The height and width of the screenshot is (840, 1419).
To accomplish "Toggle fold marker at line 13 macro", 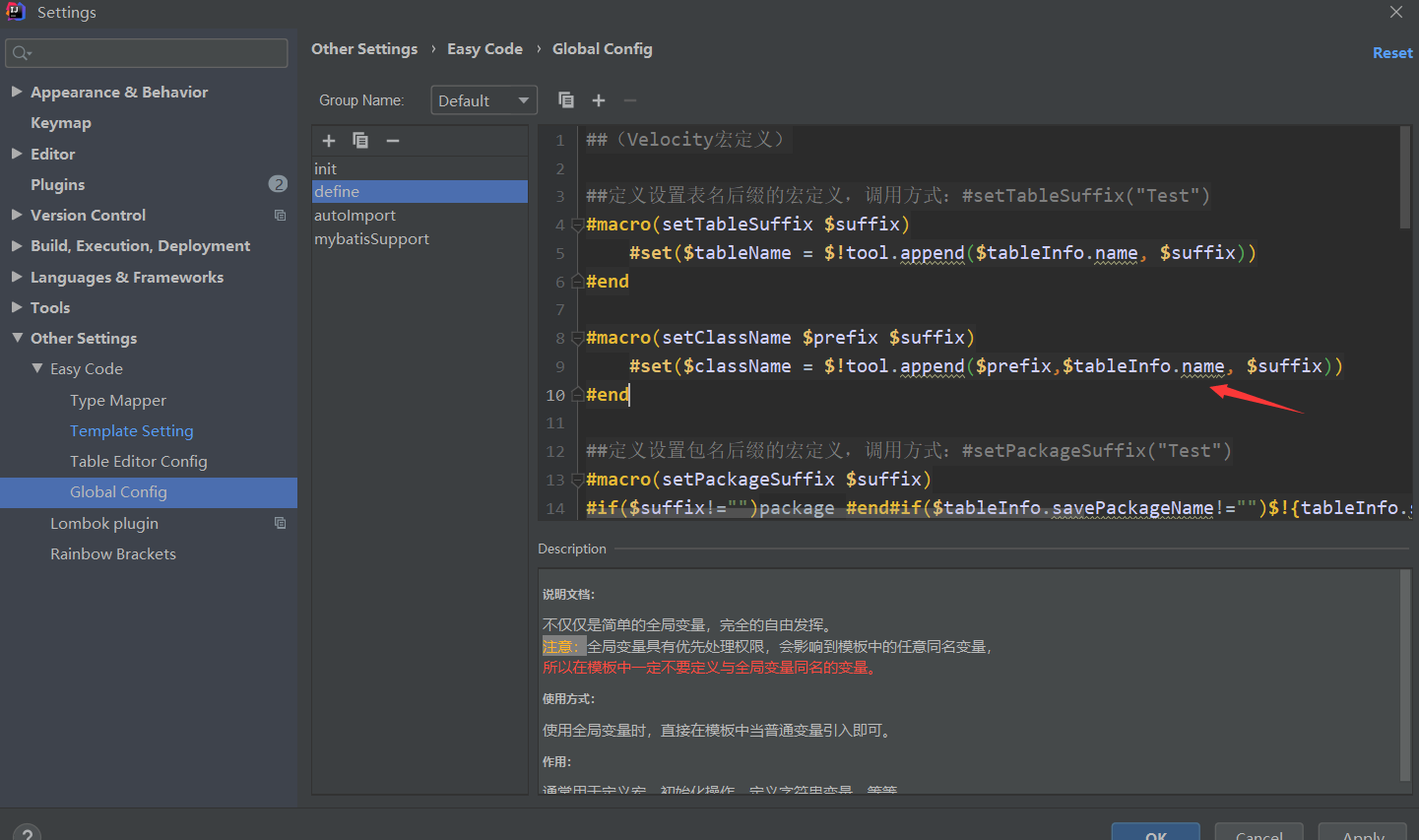I will coord(577,480).
